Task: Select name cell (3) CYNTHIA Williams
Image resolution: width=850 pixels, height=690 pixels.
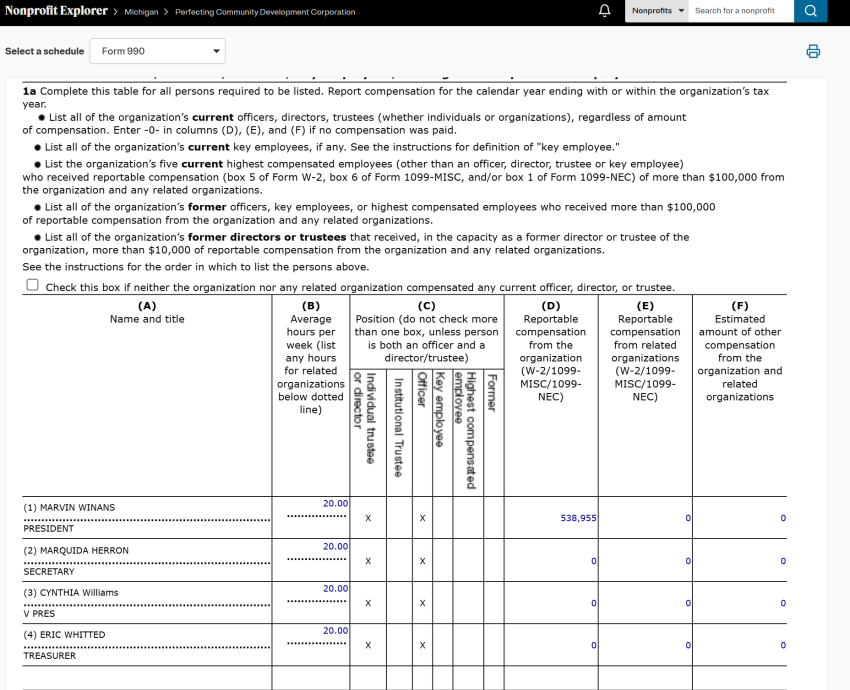Action: tap(70, 592)
